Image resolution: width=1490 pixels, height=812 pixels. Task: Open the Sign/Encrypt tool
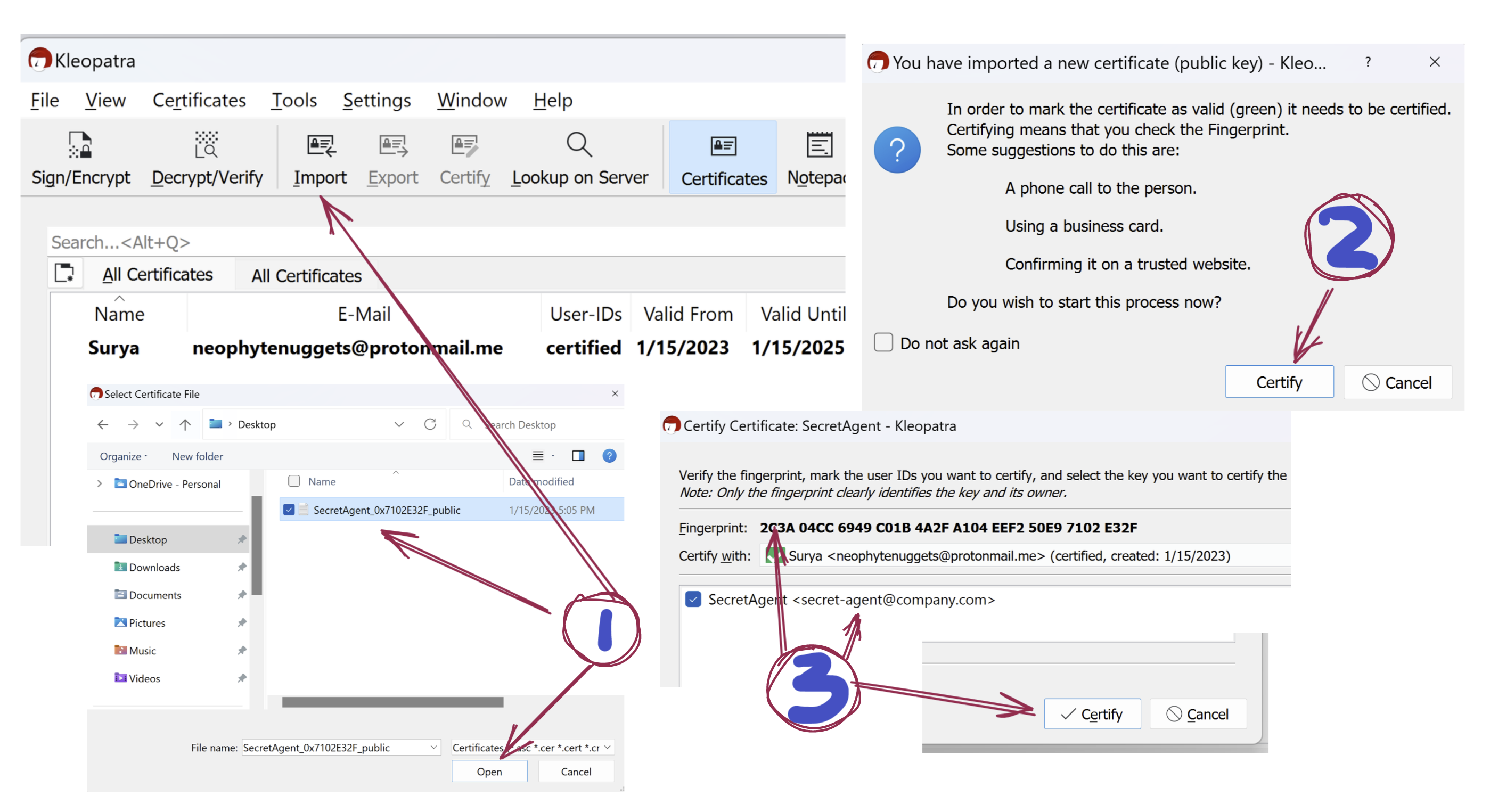tap(80, 159)
